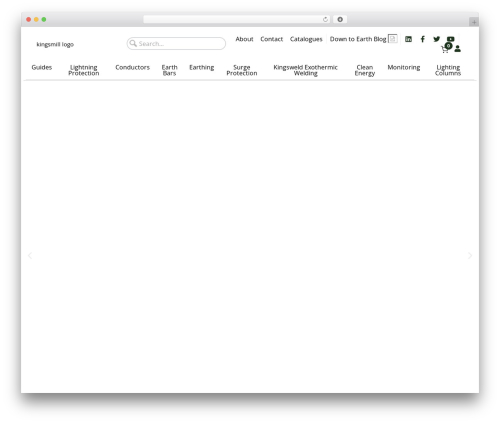Open the Catalogues link
The image size is (500, 423).
coord(306,39)
